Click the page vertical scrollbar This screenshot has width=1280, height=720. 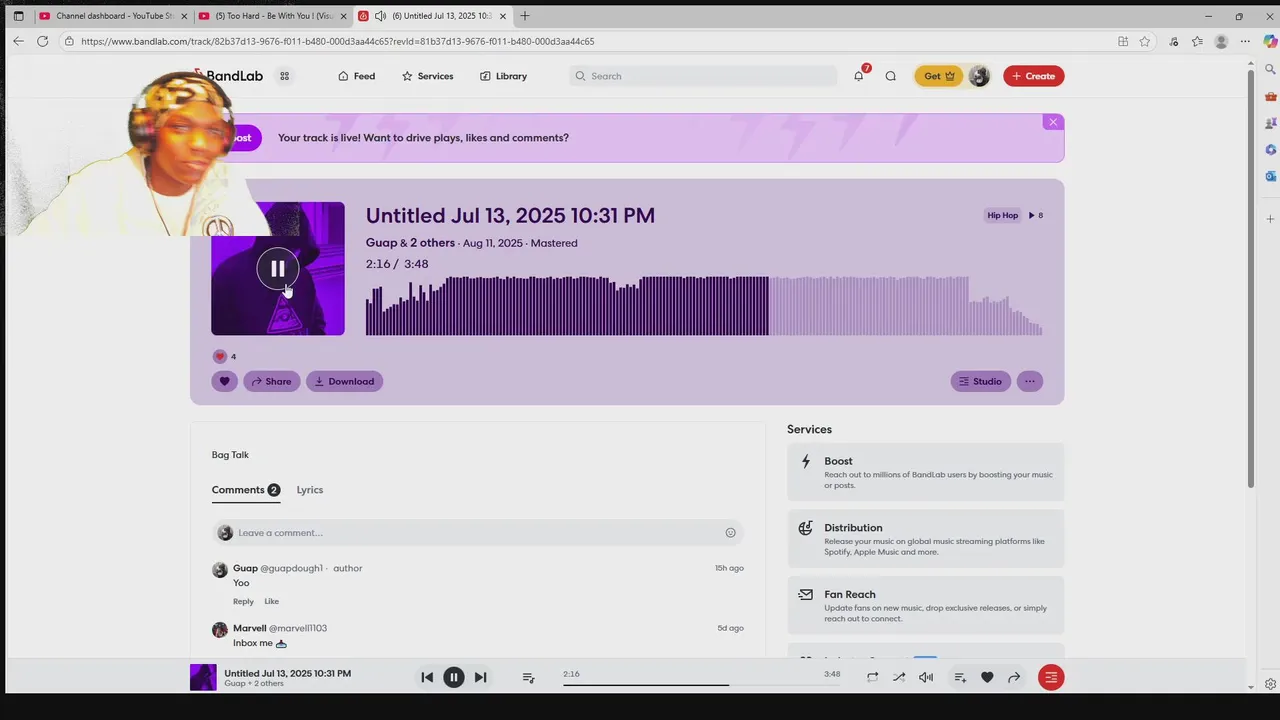click(x=1250, y=280)
